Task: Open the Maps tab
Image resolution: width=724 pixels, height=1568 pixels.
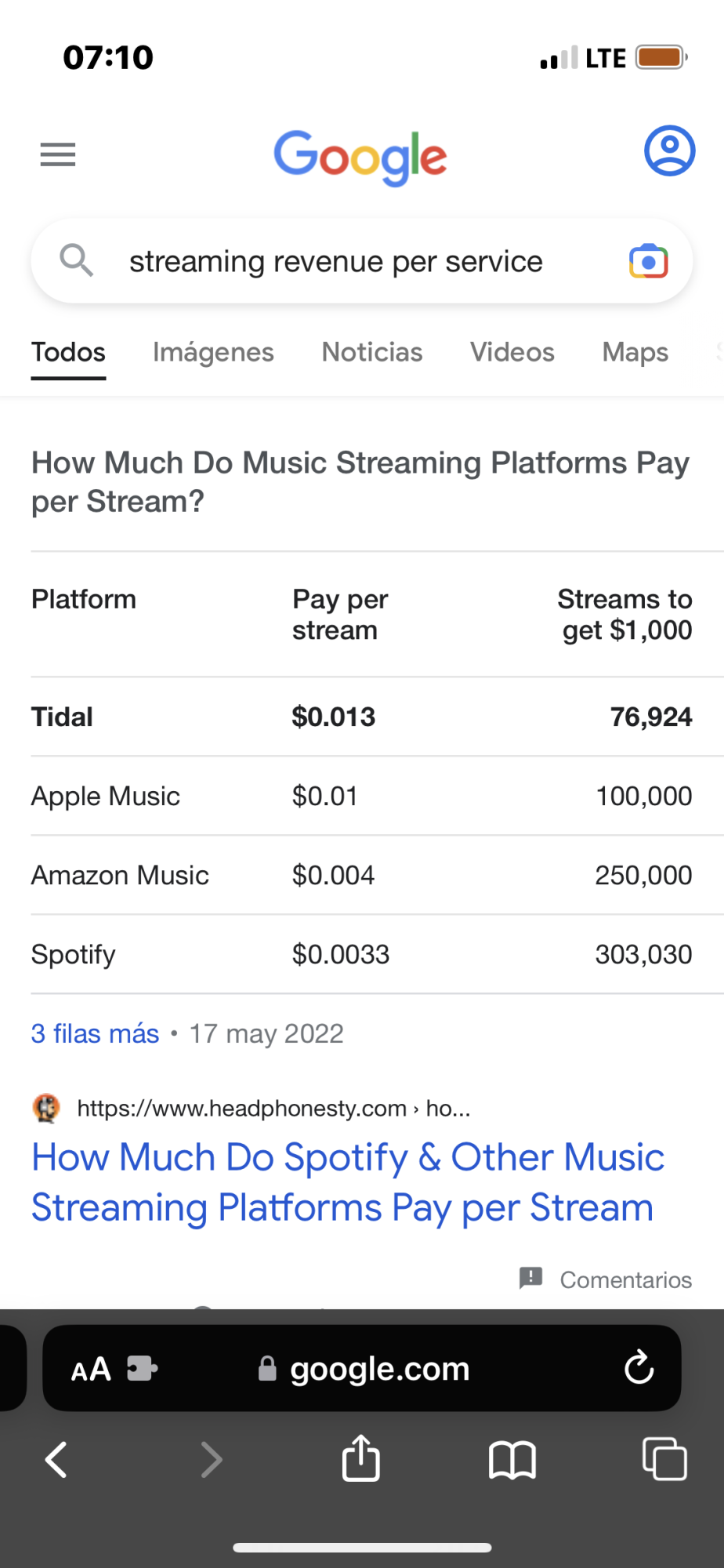Action: tap(635, 352)
